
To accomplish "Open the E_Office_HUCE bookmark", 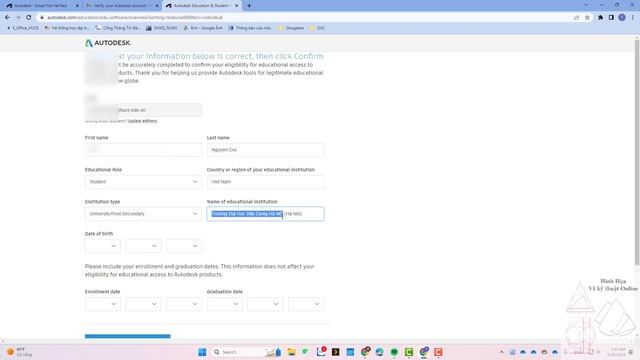I will coord(22,28).
